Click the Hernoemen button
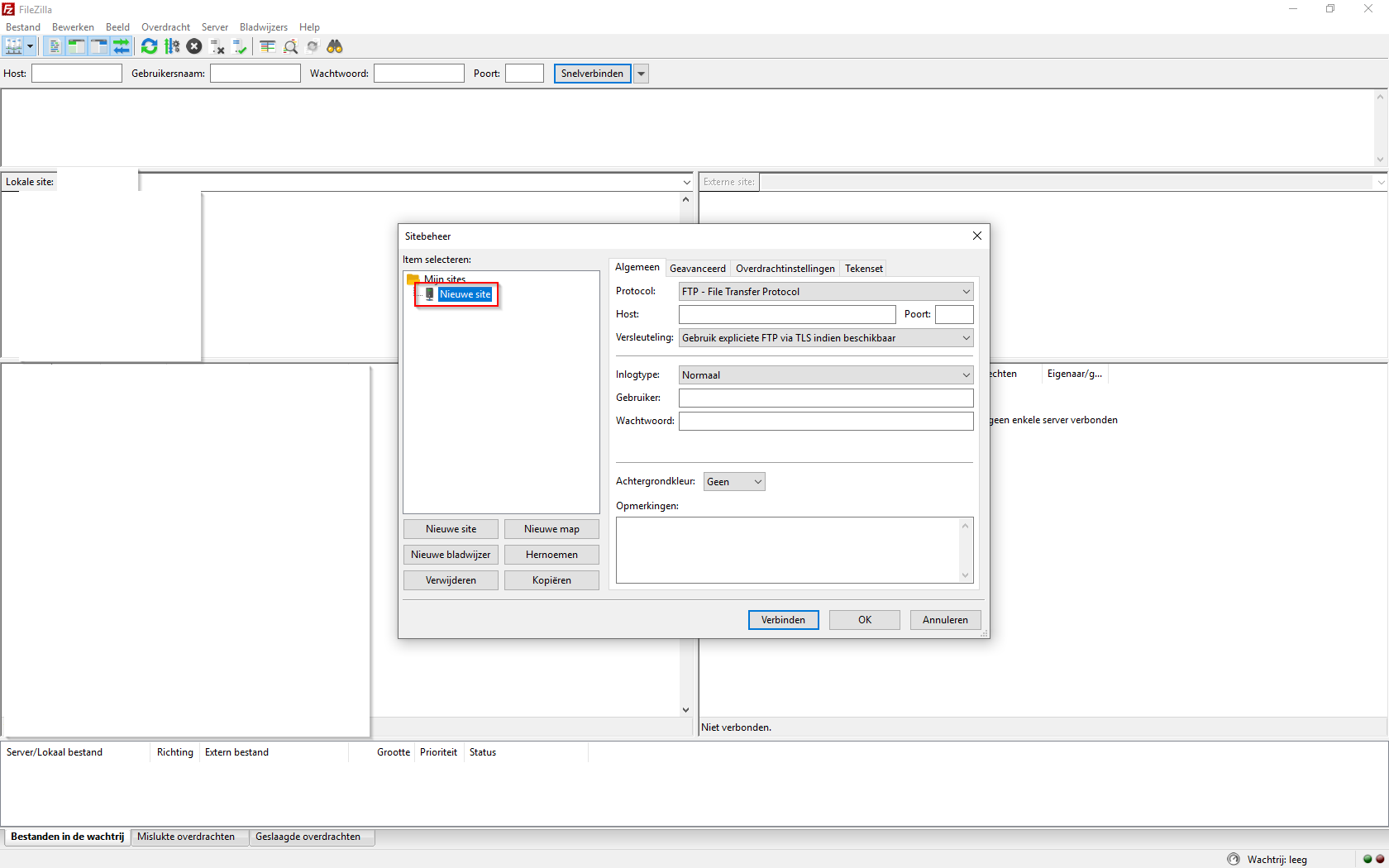Image resolution: width=1389 pixels, height=868 pixels. [551, 555]
